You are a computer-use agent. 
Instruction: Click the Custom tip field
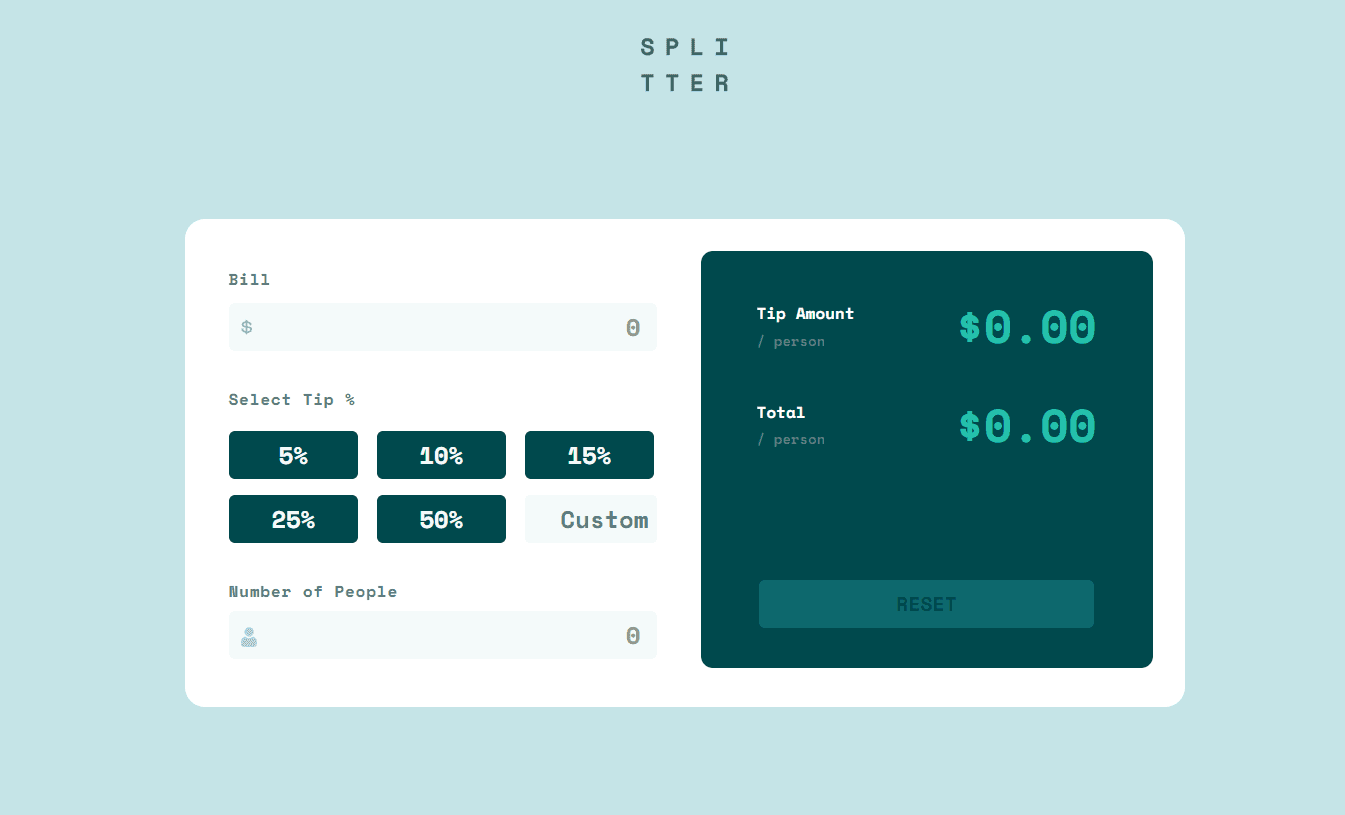point(590,519)
